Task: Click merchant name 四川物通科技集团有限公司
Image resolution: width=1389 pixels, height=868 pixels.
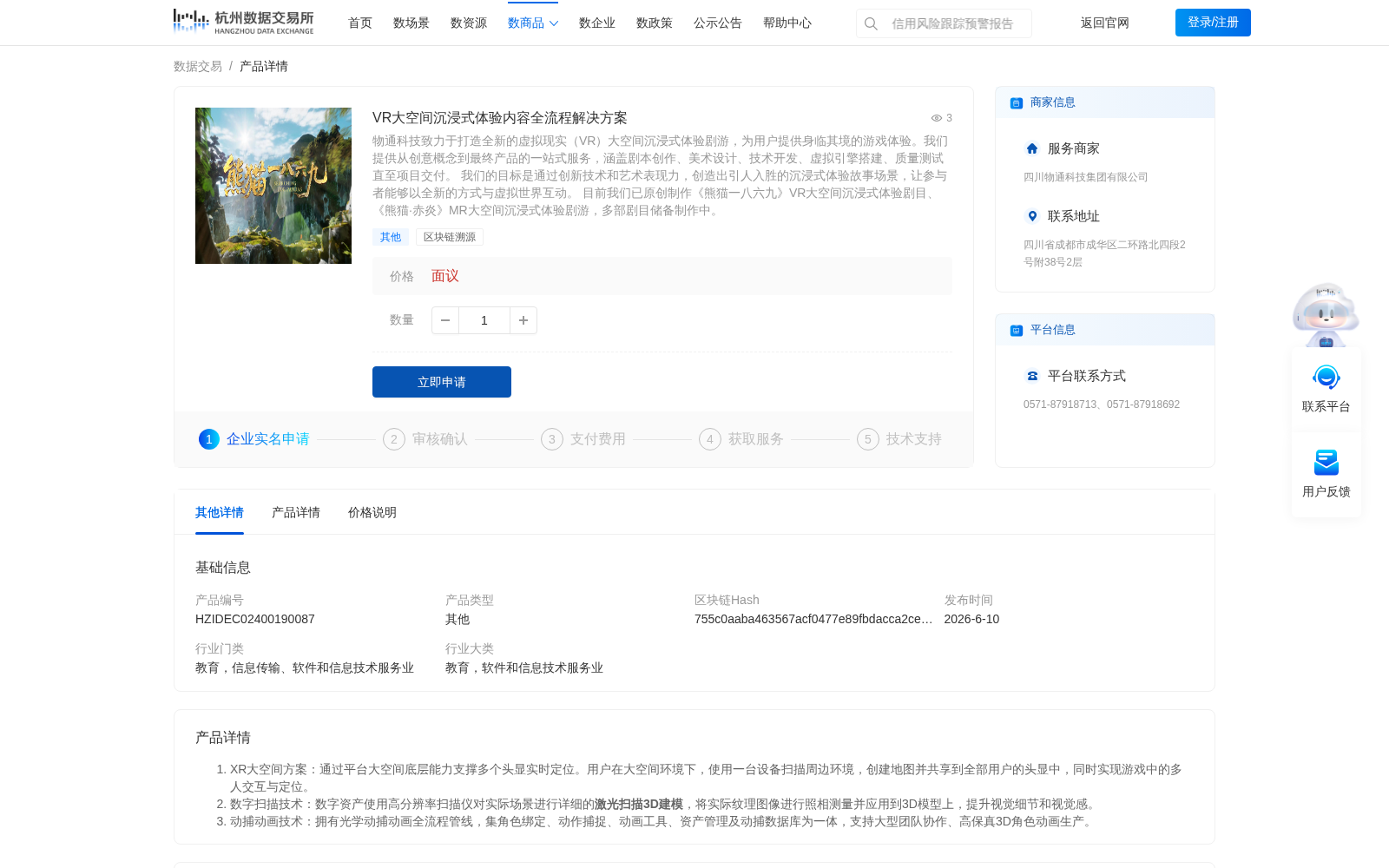Action: click(1086, 177)
